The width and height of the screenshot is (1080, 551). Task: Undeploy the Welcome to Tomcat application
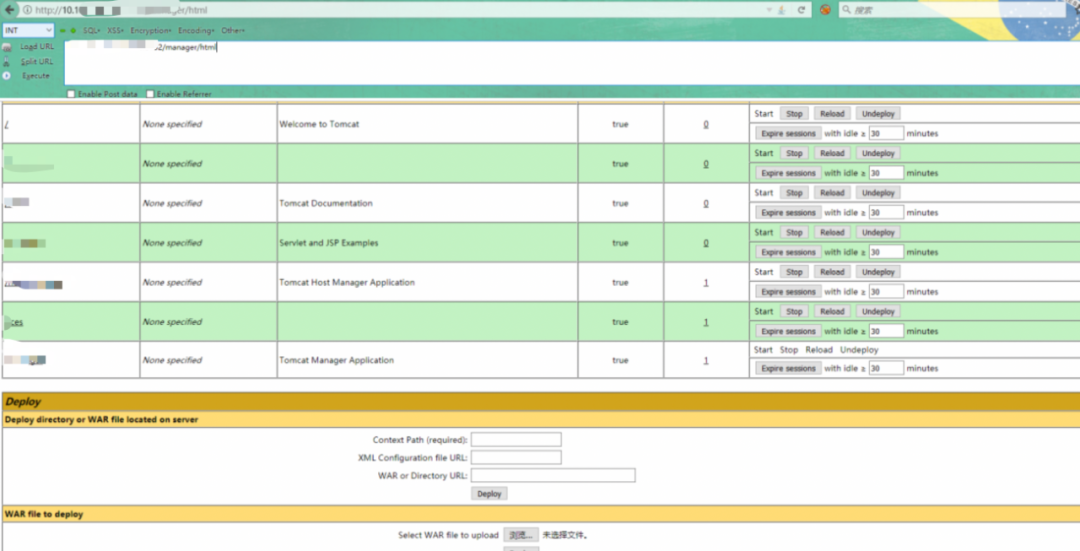[878, 114]
